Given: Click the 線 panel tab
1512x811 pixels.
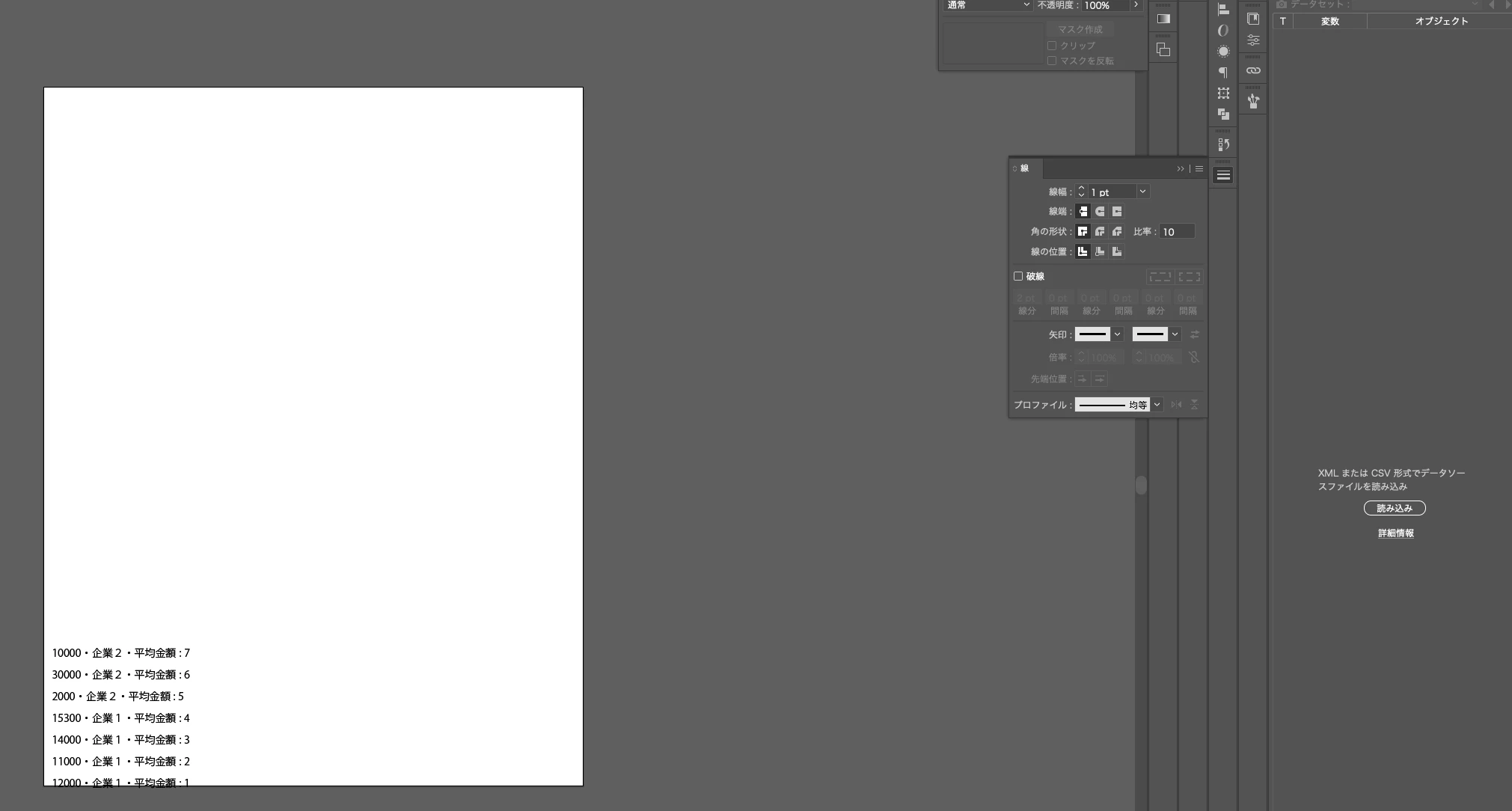Looking at the screenshot, I should (1024, 168).
